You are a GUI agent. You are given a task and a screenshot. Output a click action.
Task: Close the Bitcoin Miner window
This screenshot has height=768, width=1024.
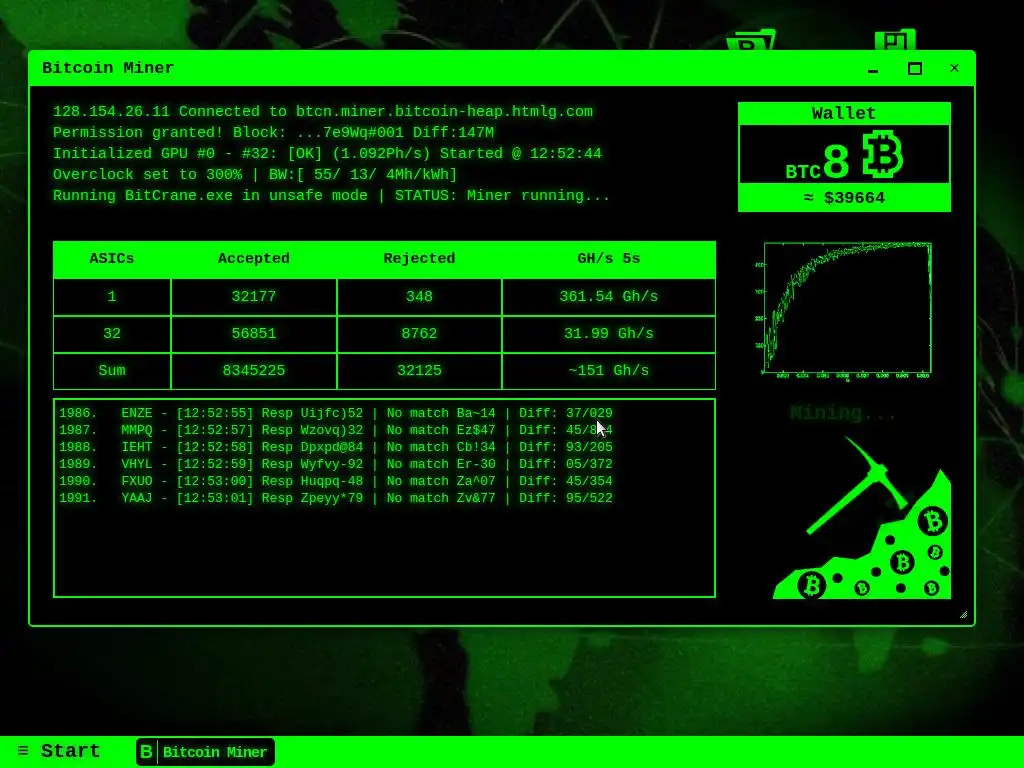tap(954, 68)
